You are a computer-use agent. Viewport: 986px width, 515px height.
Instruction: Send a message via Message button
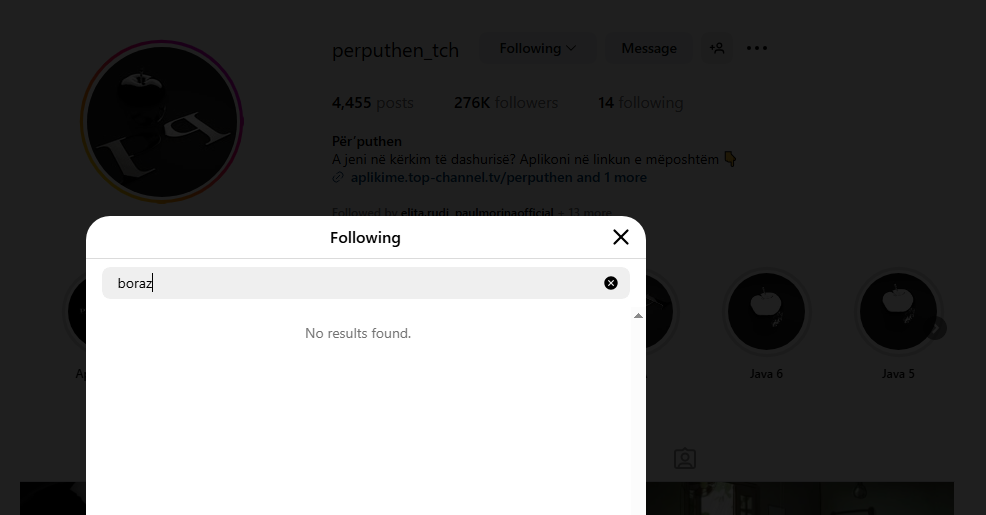click(649, 48)
